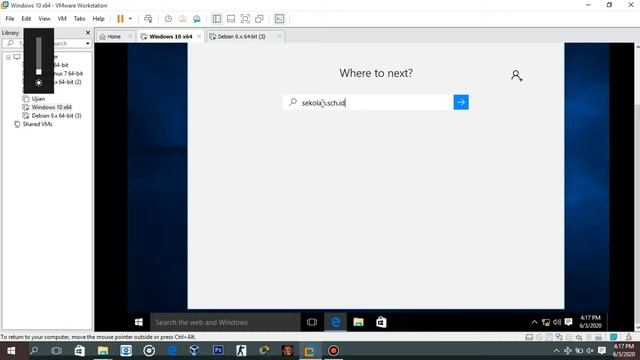Viewport: 640px width, 360px height.
Task: Suspend the VM with the pause icon
Action: [x=120, y=19]
